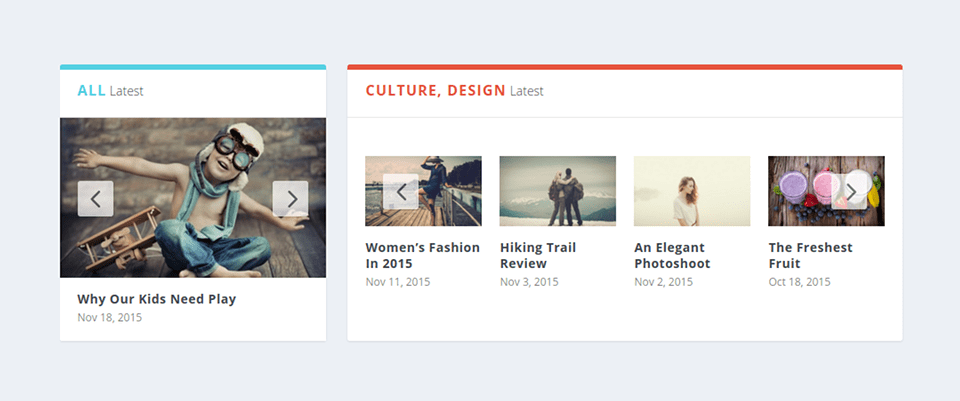Click previous arrow in Culture, Design carousel
960x401 pixels.
401,191
